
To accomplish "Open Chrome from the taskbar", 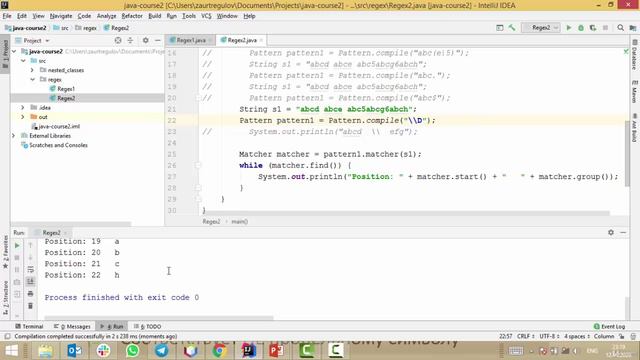I will coord(219,351).
